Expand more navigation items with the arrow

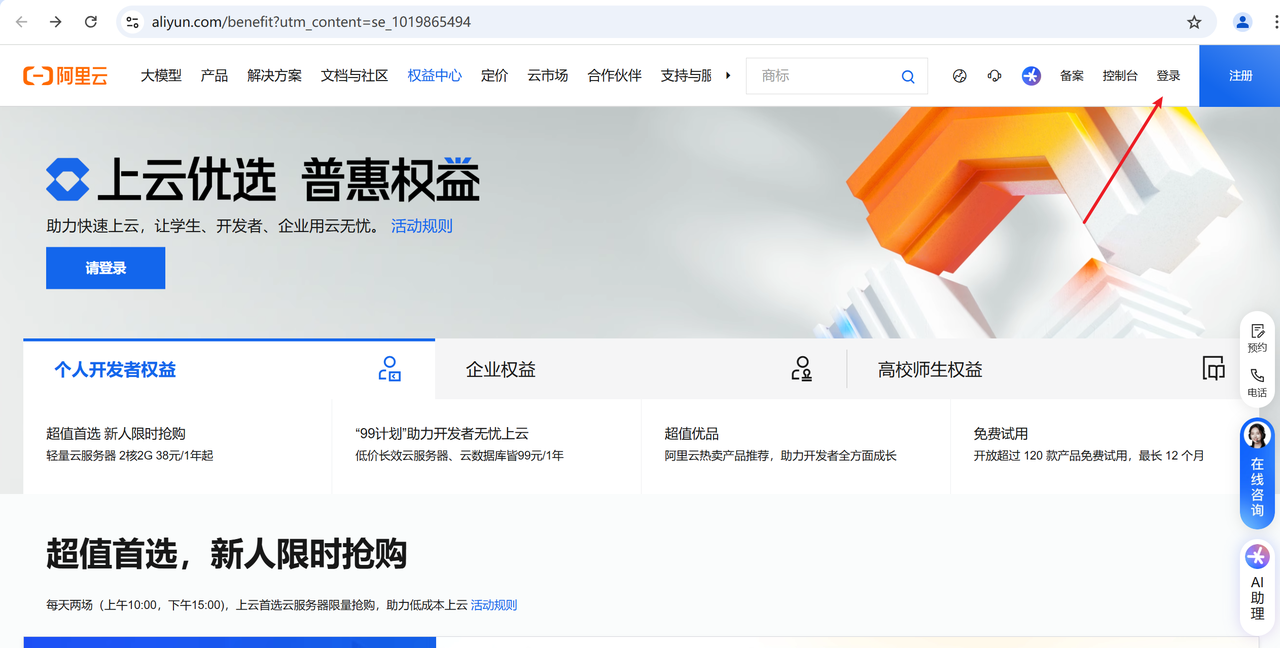728,76
